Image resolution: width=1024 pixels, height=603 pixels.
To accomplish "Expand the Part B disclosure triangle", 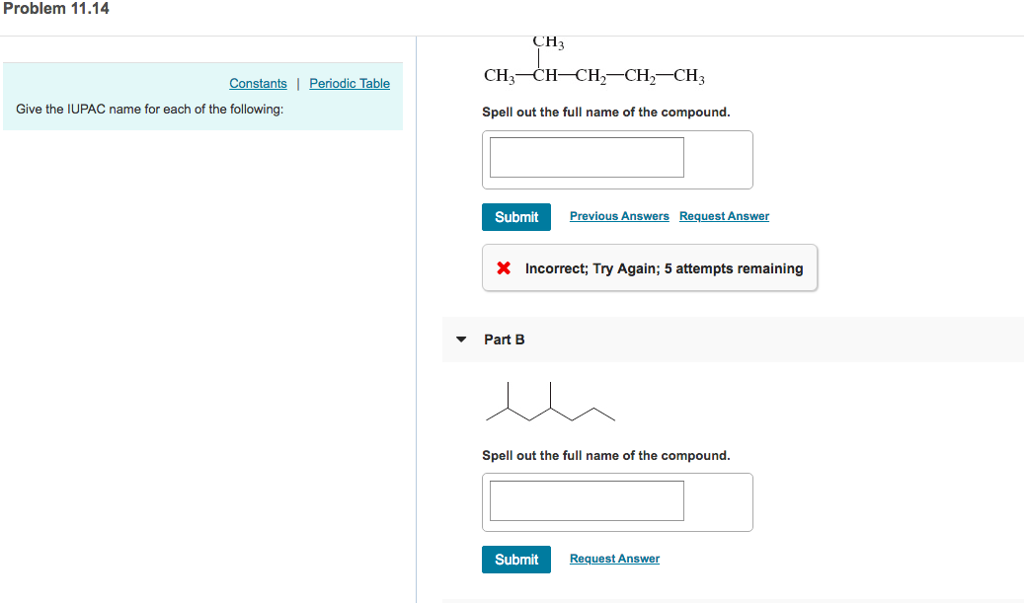I will [x=460, y=339].
